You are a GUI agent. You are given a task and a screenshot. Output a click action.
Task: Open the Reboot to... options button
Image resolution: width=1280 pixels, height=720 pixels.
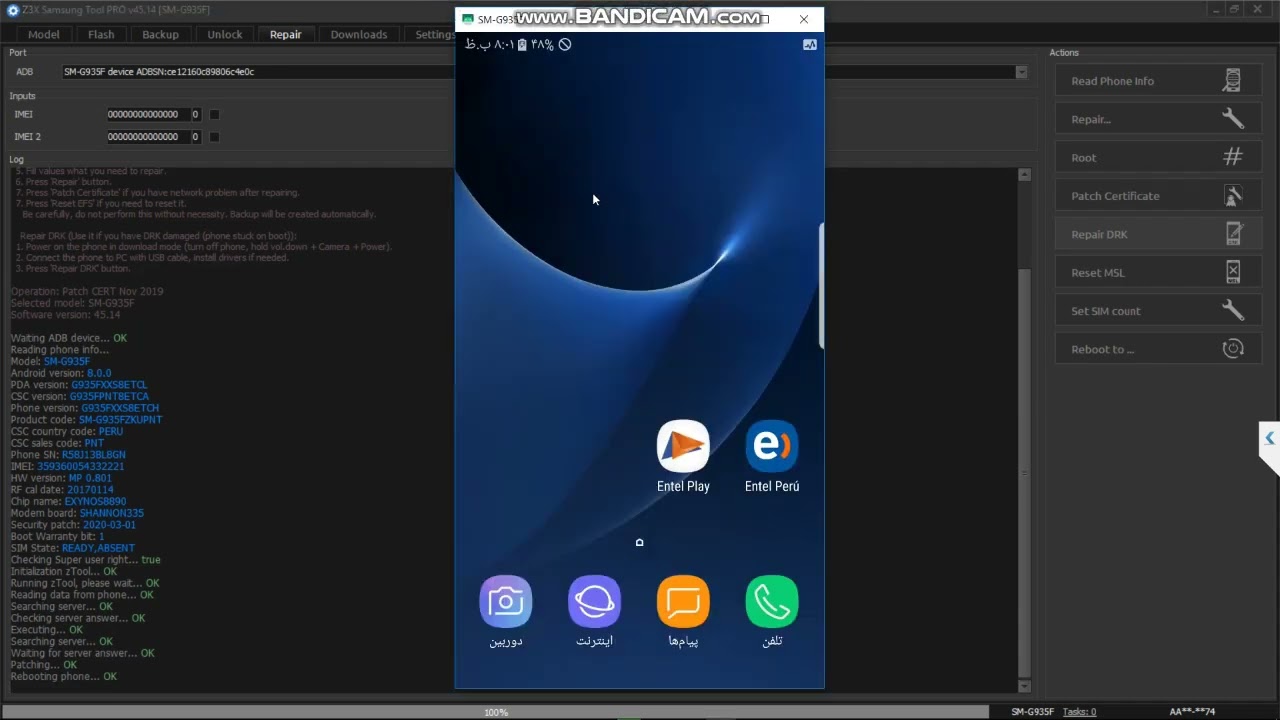pyautogui.click(x=1156, y=349)
